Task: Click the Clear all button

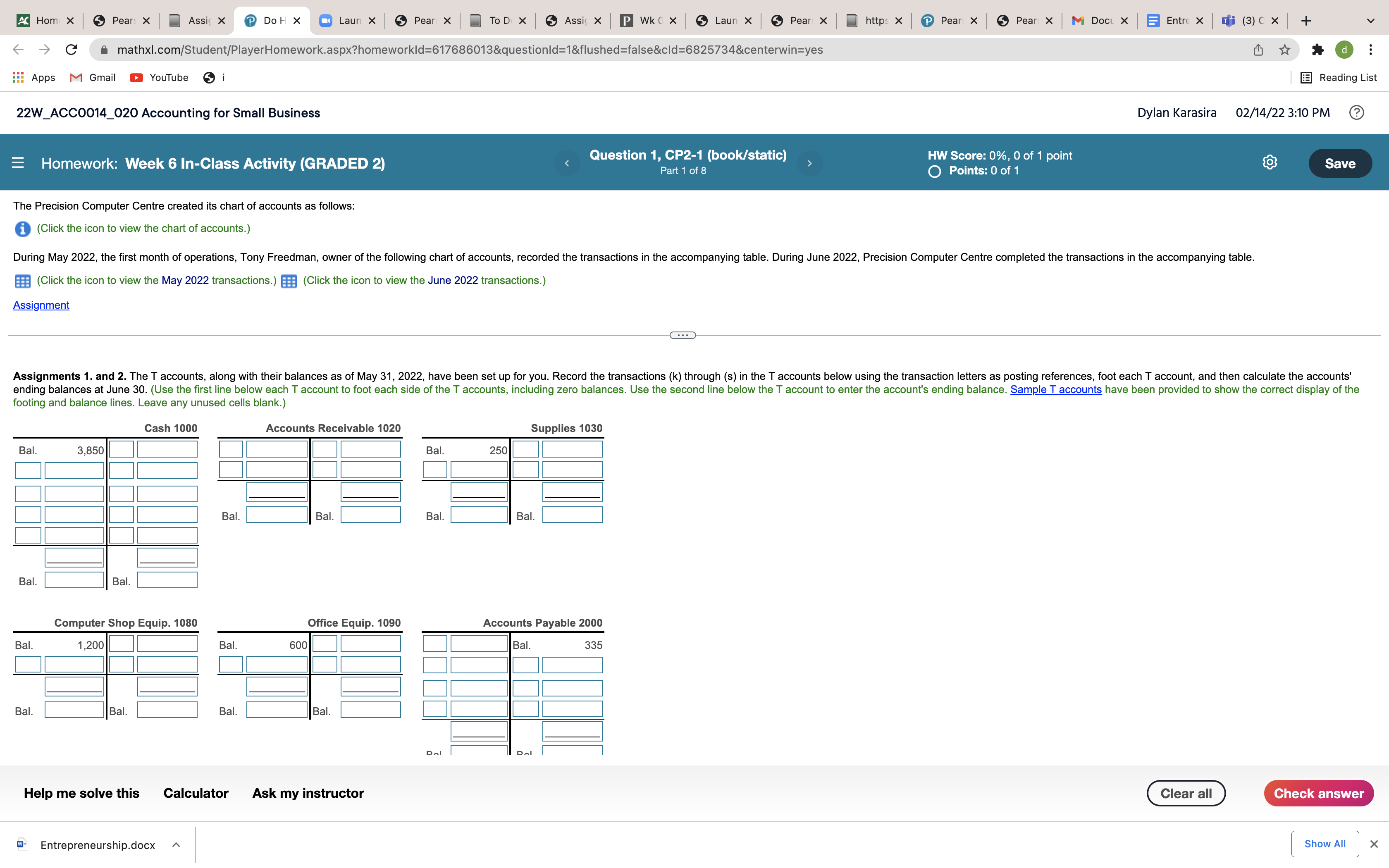Action: (1186, 793)
